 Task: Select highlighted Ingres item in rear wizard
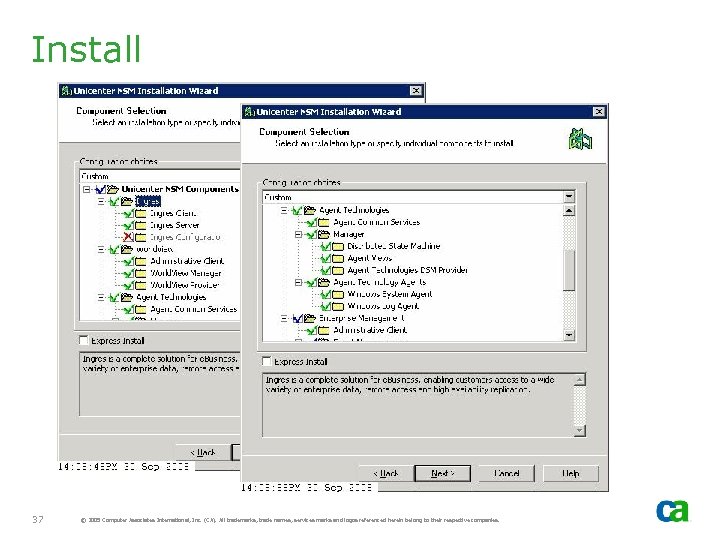click(x=148, y=201)
